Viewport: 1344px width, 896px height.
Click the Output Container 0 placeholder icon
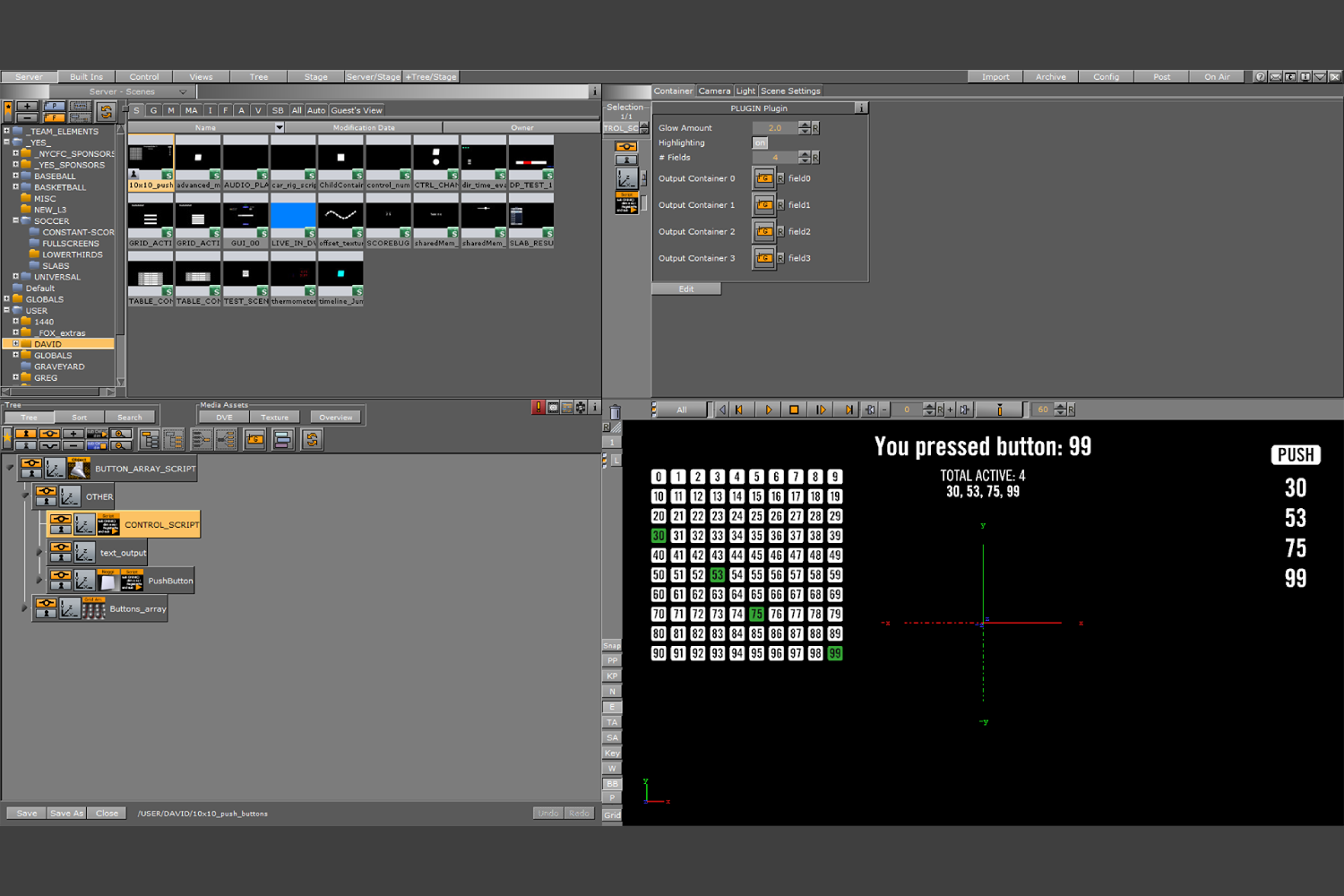pyautogui.click(x=763, y=178)
